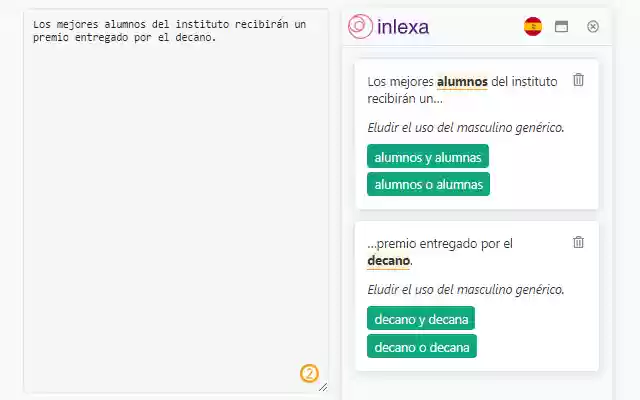Click the word 'instituto' in the editor
The image size is (640, 400).
(x=202, y=24)
